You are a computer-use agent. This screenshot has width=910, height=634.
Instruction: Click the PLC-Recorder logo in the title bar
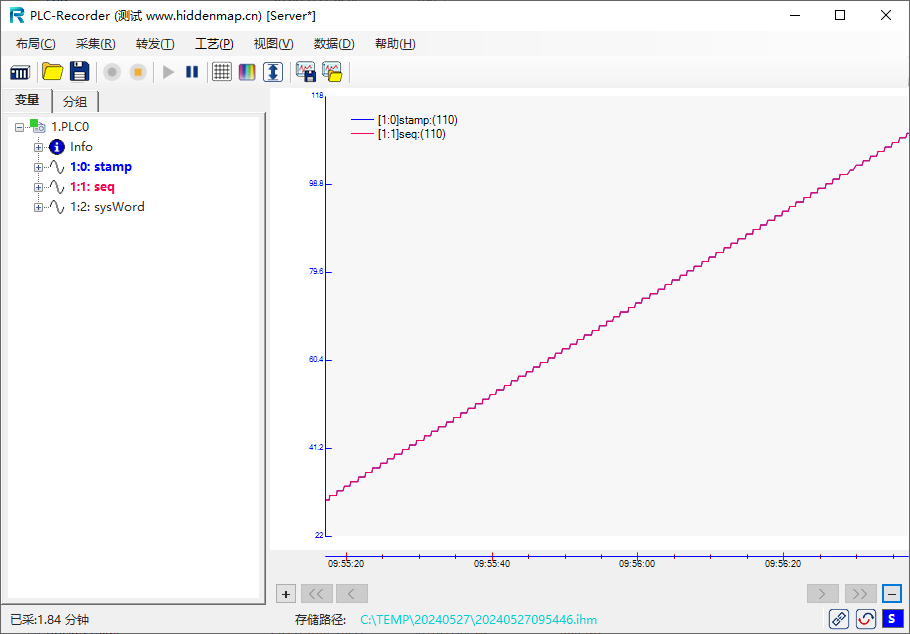[17, 16]
